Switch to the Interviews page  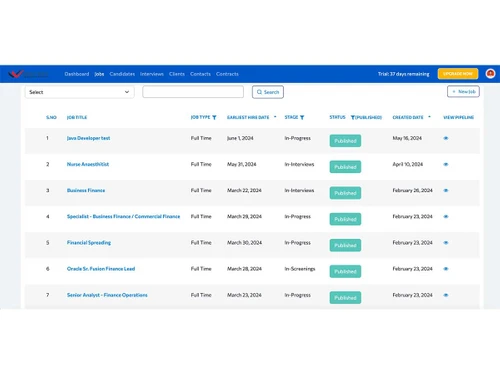tap(152, 74)
